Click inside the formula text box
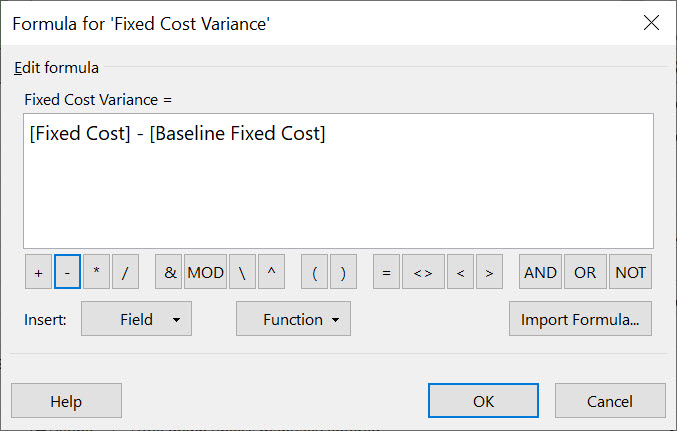 (x=338, y=181)
